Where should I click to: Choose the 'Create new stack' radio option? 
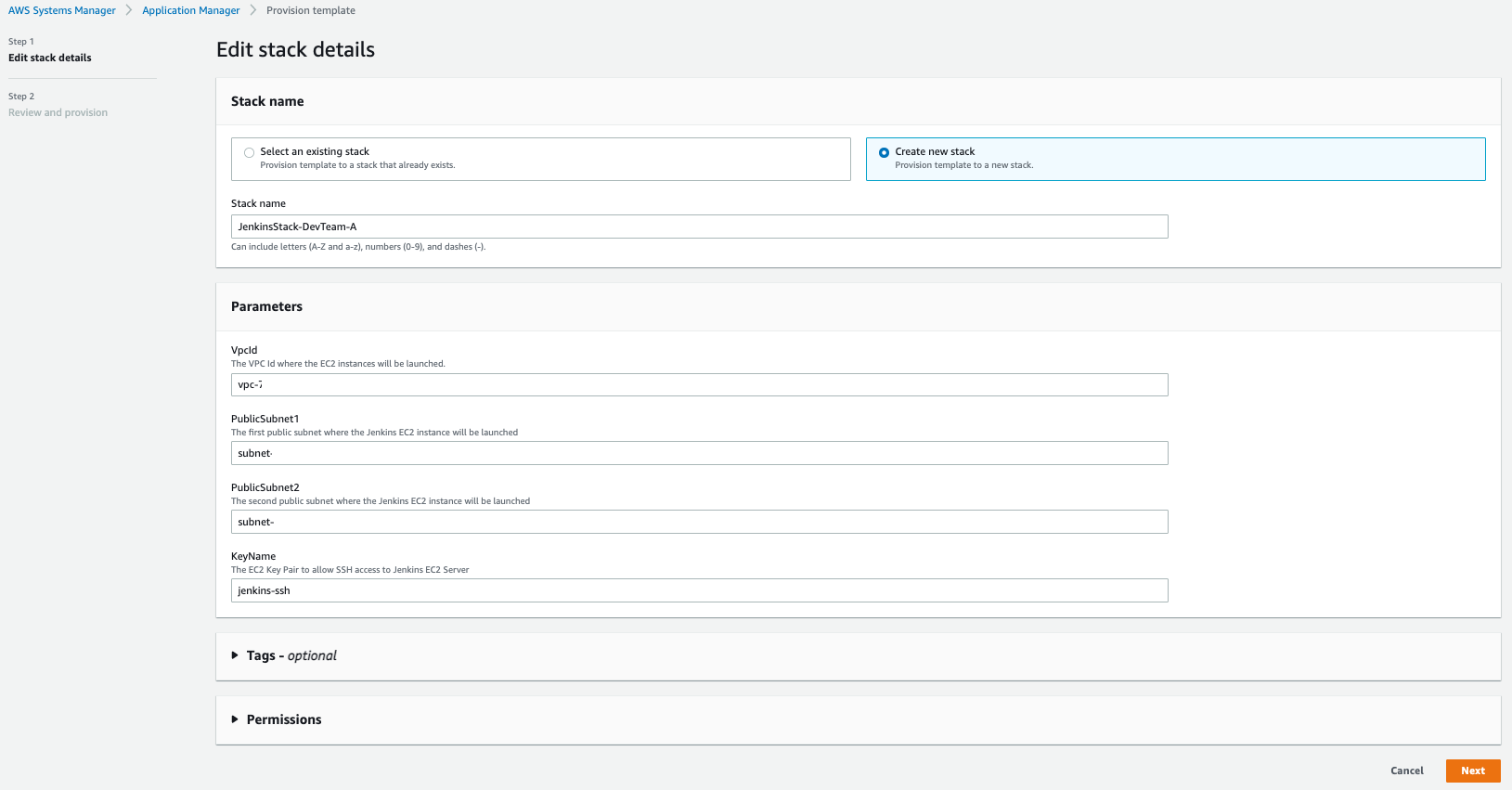(884, 152)
